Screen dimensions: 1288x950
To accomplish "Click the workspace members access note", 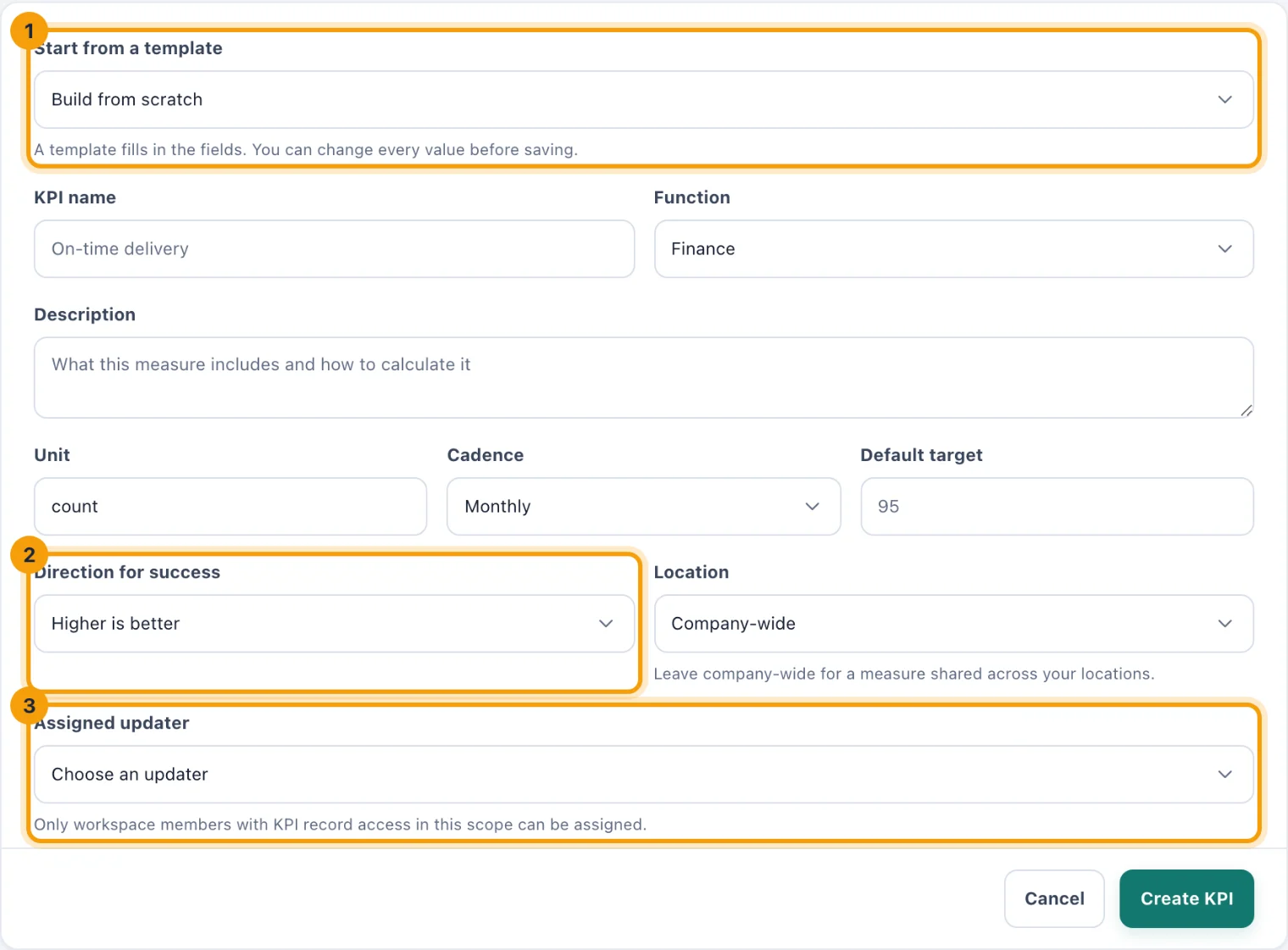I will [x=341, y=825].
